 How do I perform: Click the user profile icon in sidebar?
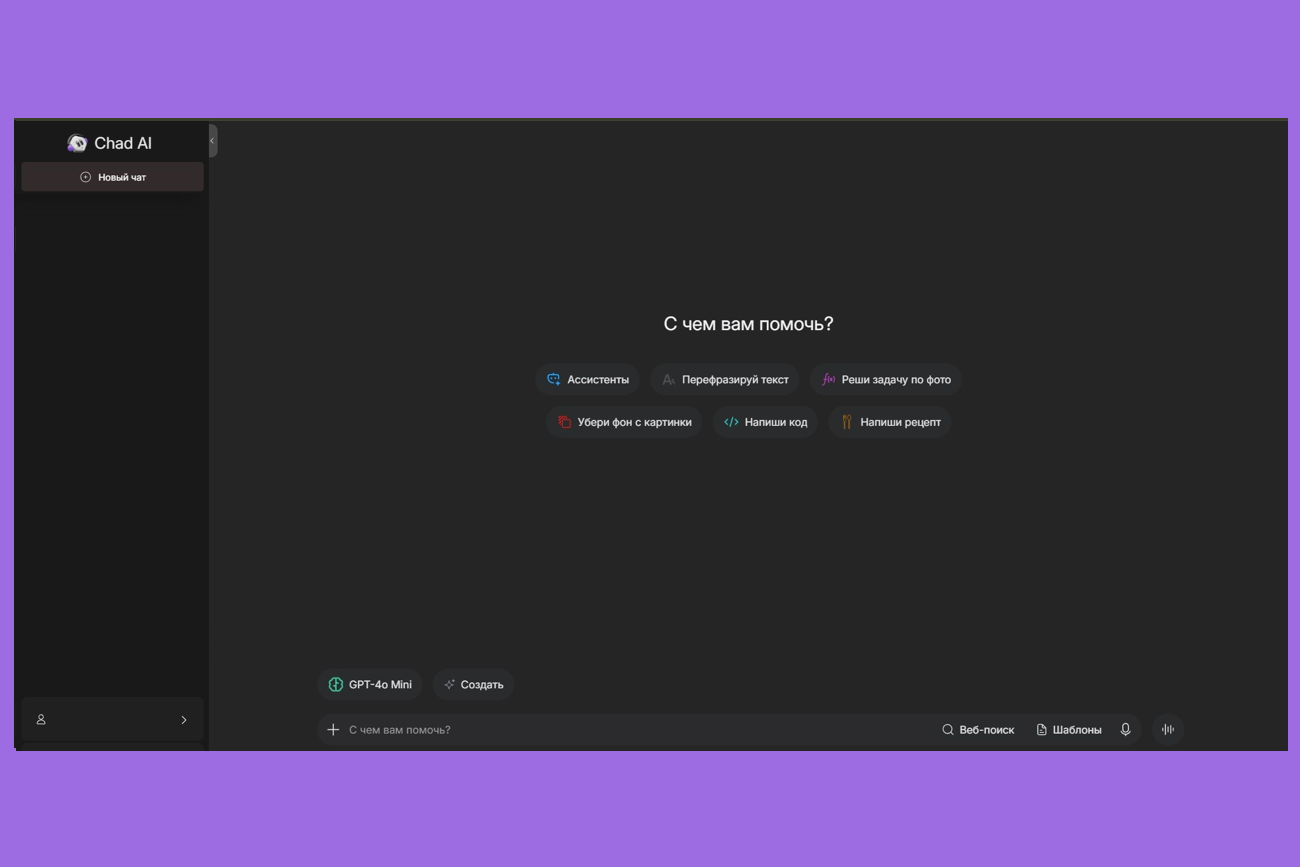(41, 720)
